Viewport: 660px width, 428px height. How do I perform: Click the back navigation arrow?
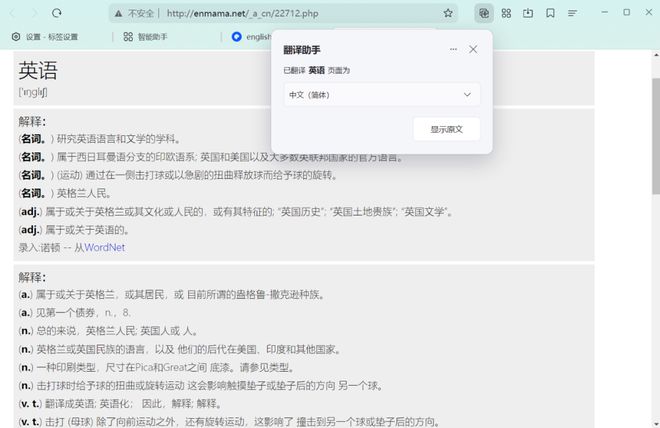tap(12, 13)
